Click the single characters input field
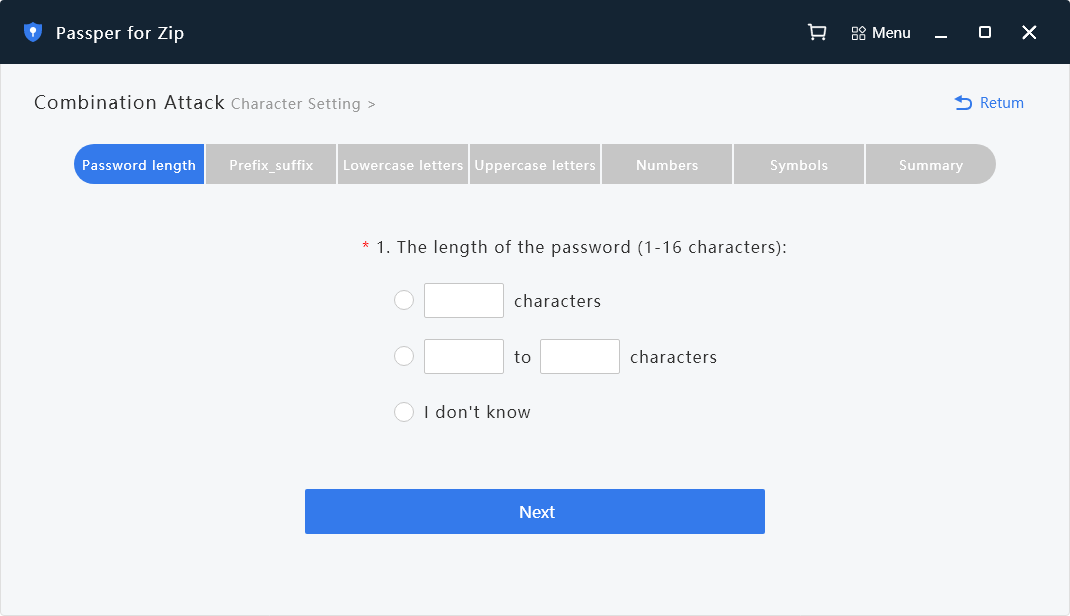The width and height of the screenshot is (1070, 616). pos(464,300)
